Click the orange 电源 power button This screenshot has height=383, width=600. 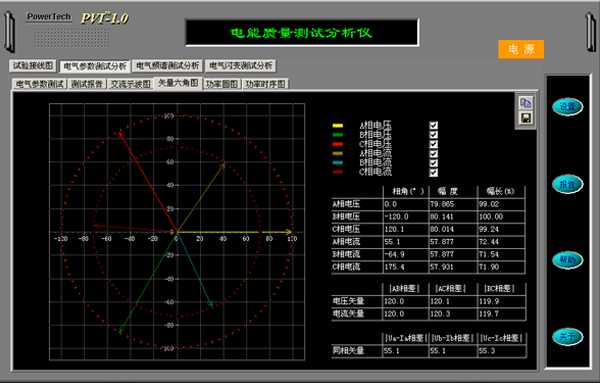(521, 49)
